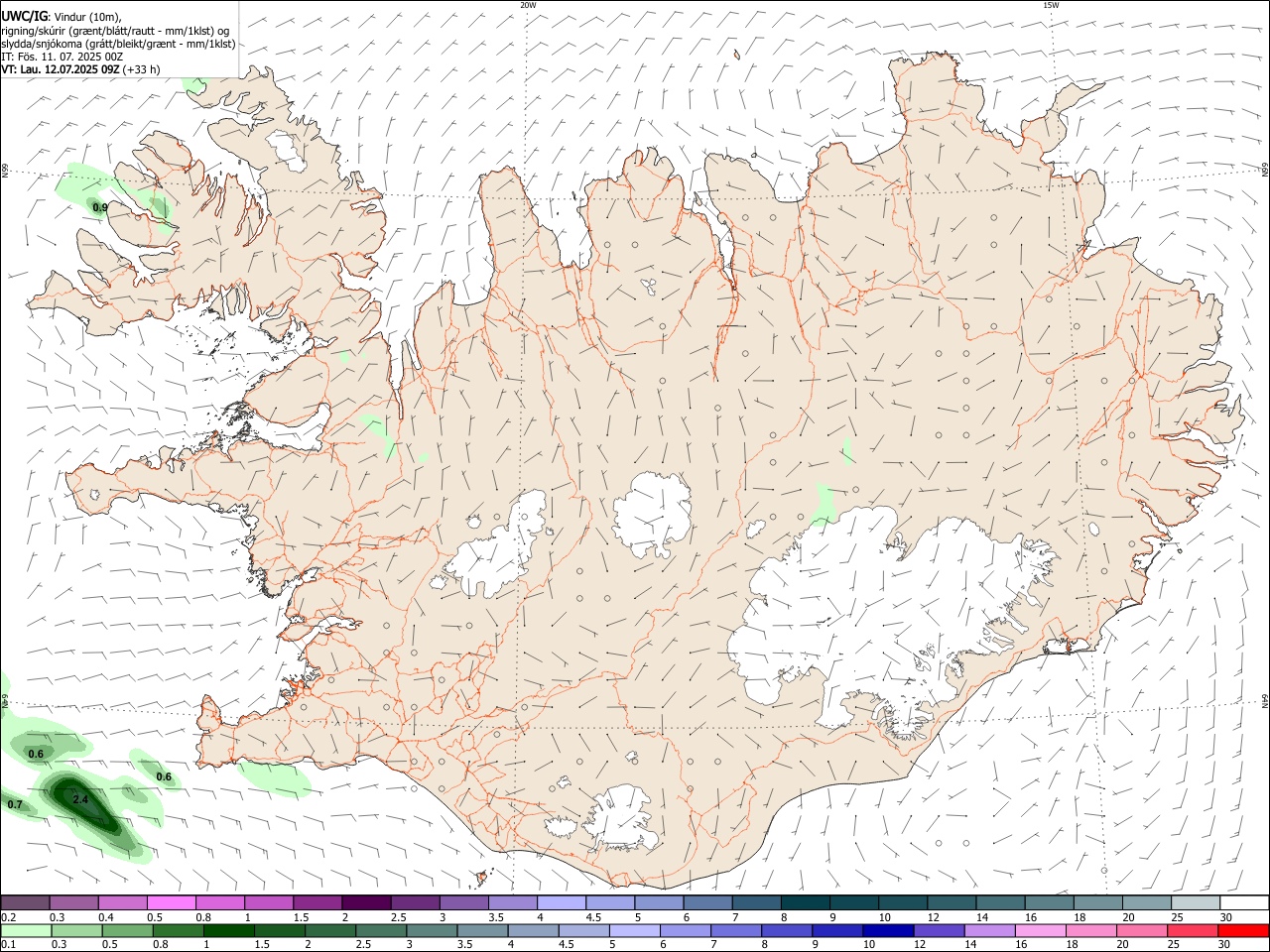Click the 0.9 precipitation value over the Westfjords

99,208
